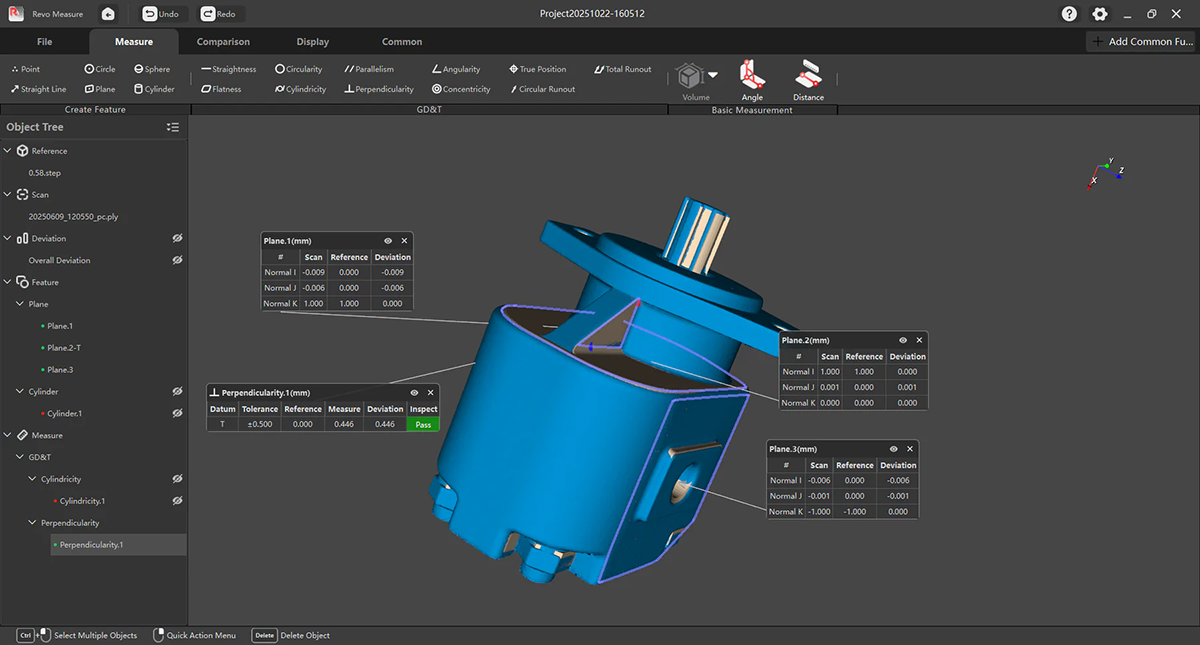
Task: Select the Concentricity tool
Action: coord(461,89)
